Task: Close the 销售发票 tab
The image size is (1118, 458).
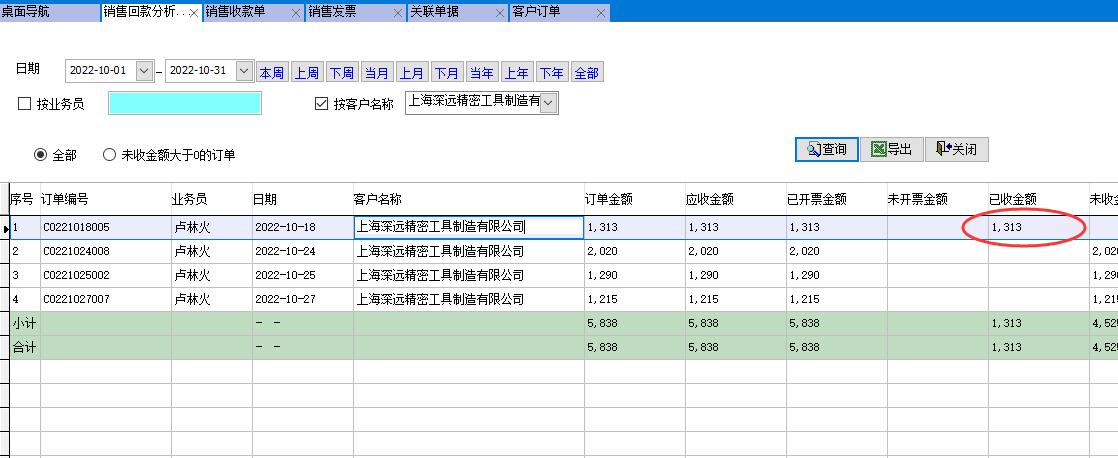Action: [397, 13]
